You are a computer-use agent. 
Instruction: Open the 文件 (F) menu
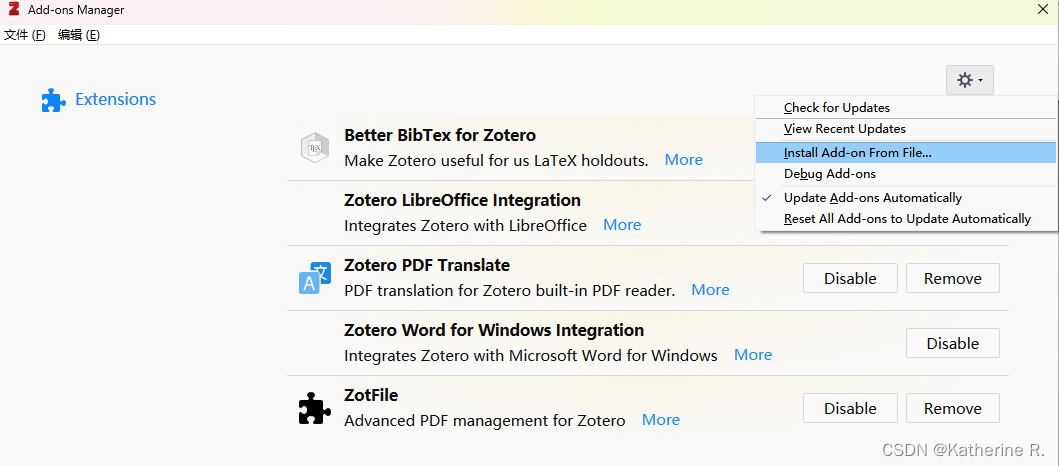[x=25, y=35]
